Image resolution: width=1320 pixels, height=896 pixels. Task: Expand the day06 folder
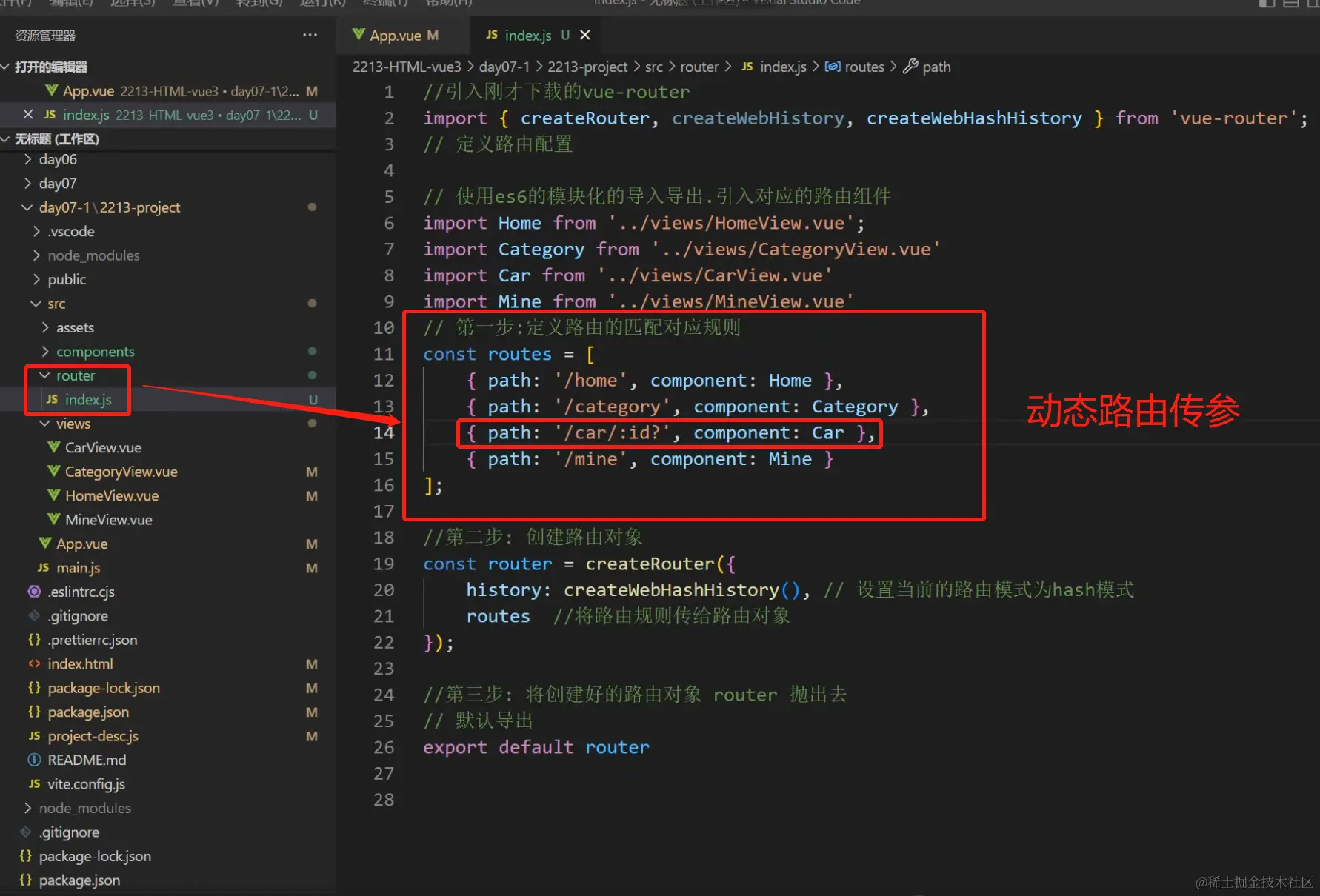tap(28, 159)
